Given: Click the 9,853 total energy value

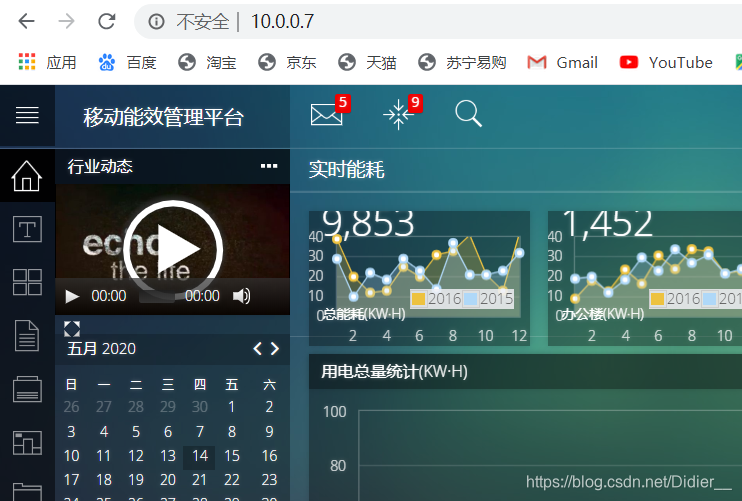Looking at the screenshot, I should (x=368, y=223).
